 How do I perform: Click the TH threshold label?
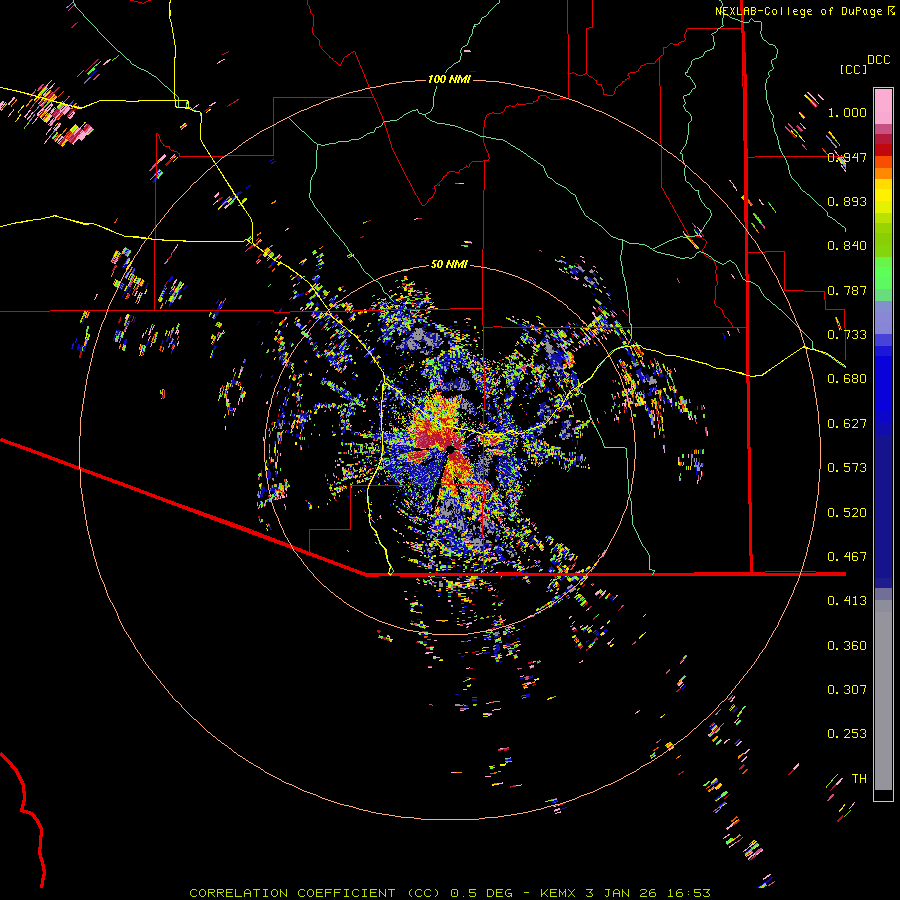tap(859, 779)
